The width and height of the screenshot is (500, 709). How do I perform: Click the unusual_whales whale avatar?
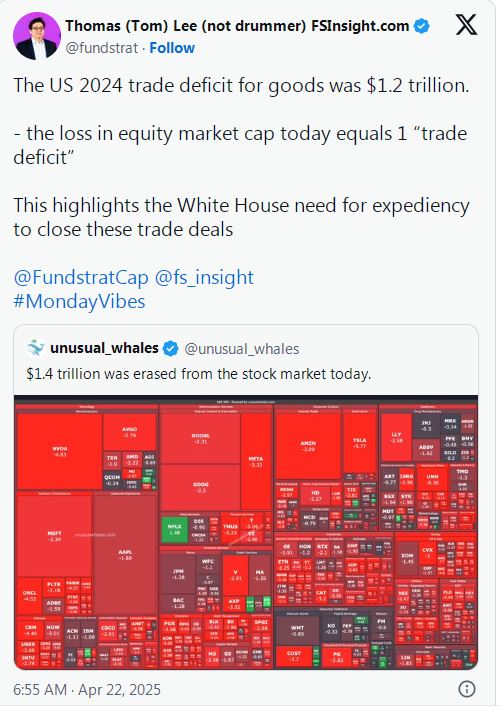tap(35, 349)
